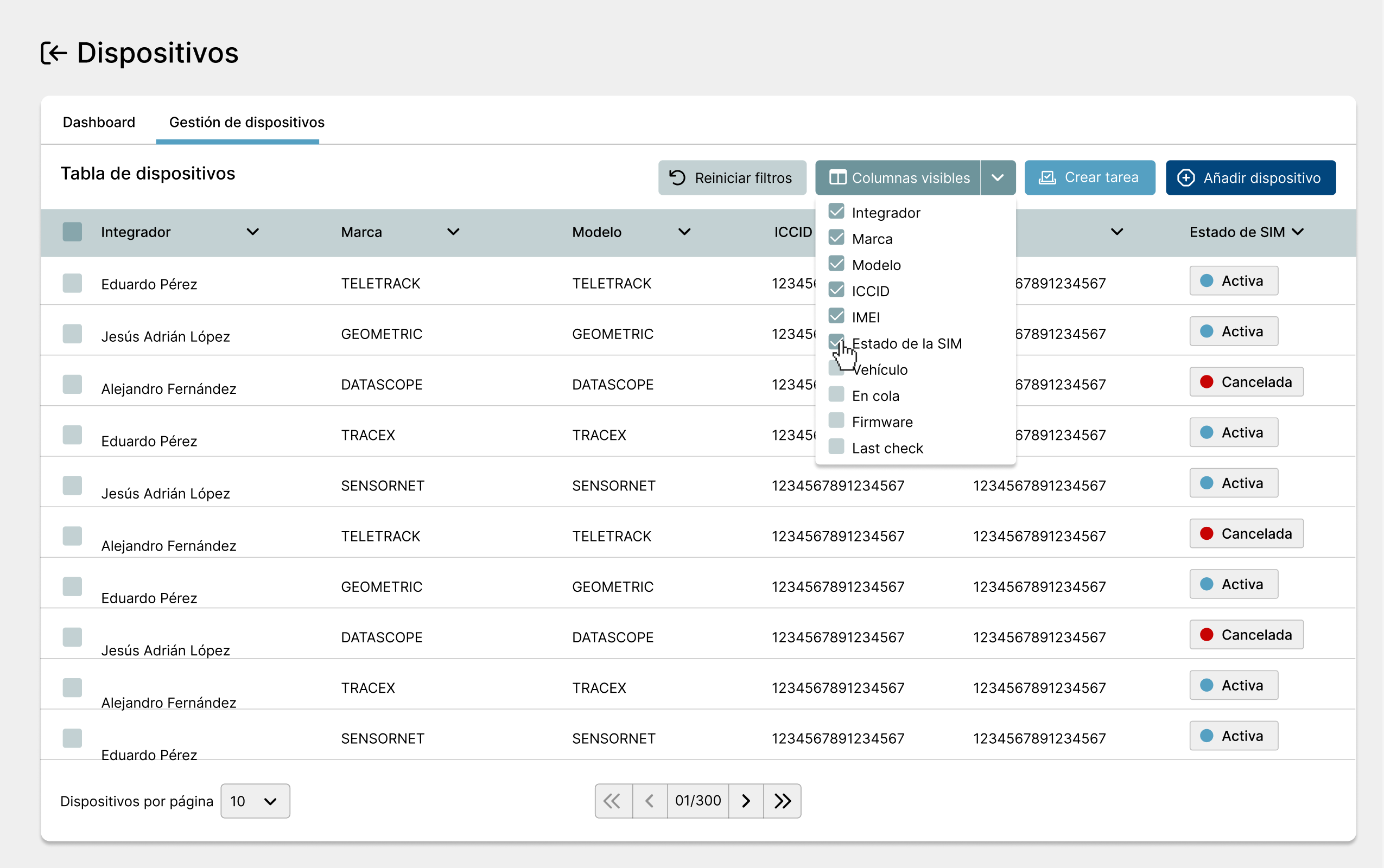The image size is (1384, 868).
Task: Click the plus icon in Añadir dispositivo
Action: (x=1186, y=177)
